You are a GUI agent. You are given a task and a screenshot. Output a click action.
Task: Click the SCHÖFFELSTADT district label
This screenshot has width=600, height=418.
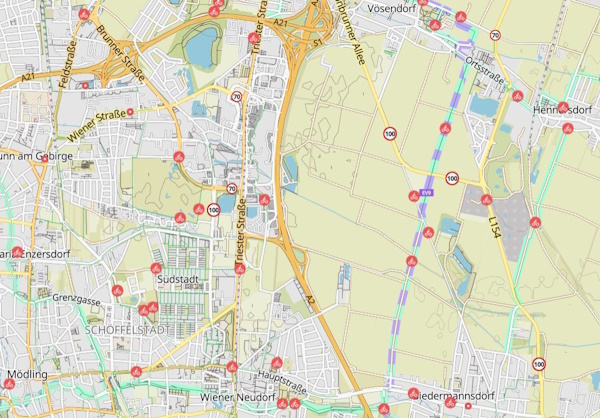pos(125,329)
